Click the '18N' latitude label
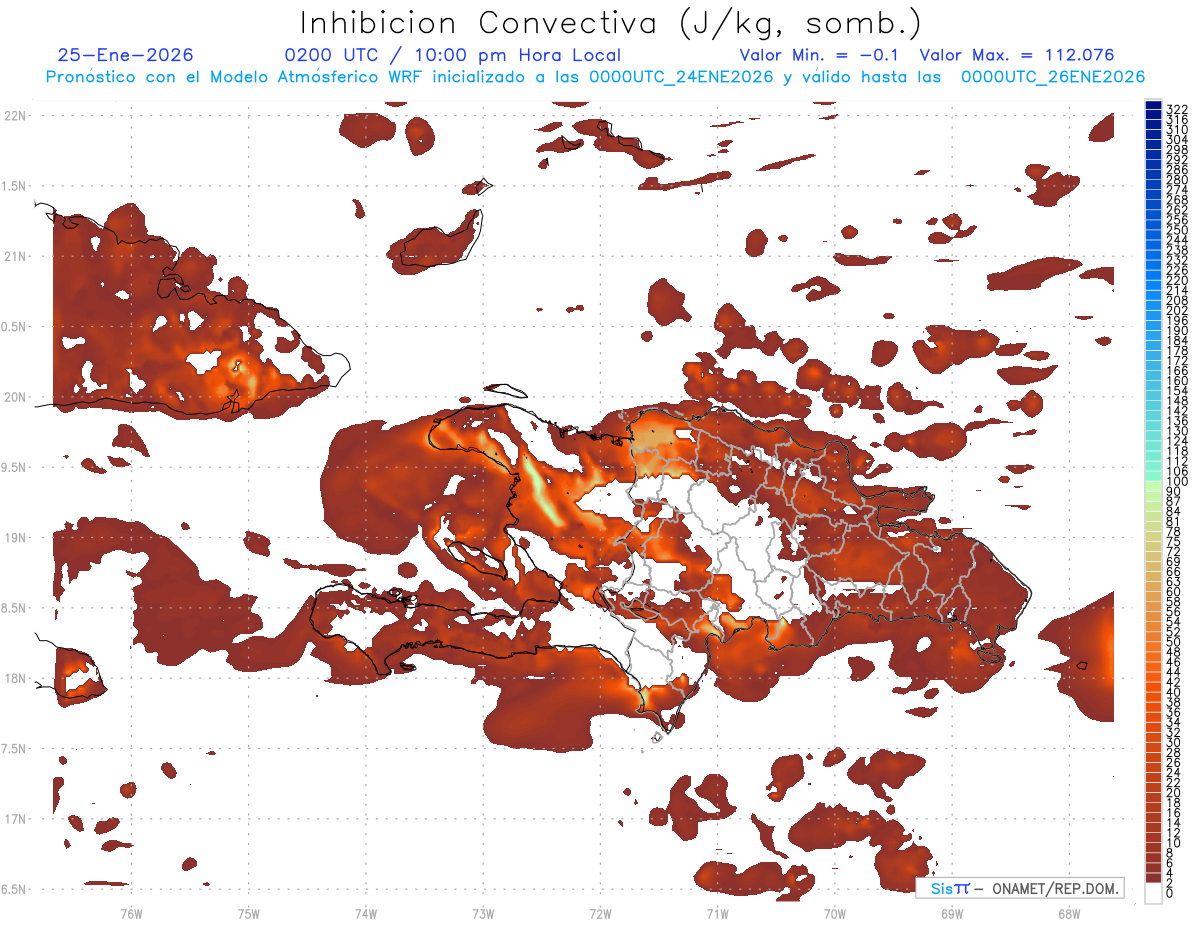 (14, 678)
